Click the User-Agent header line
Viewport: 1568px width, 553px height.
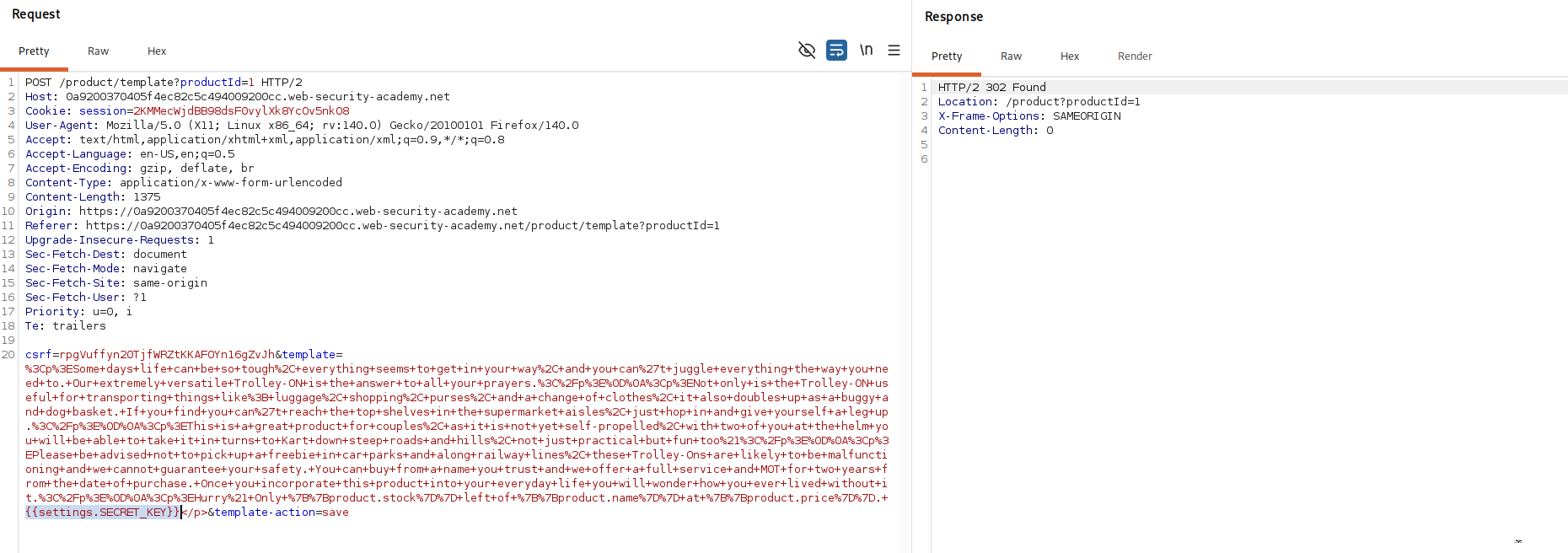302,126
